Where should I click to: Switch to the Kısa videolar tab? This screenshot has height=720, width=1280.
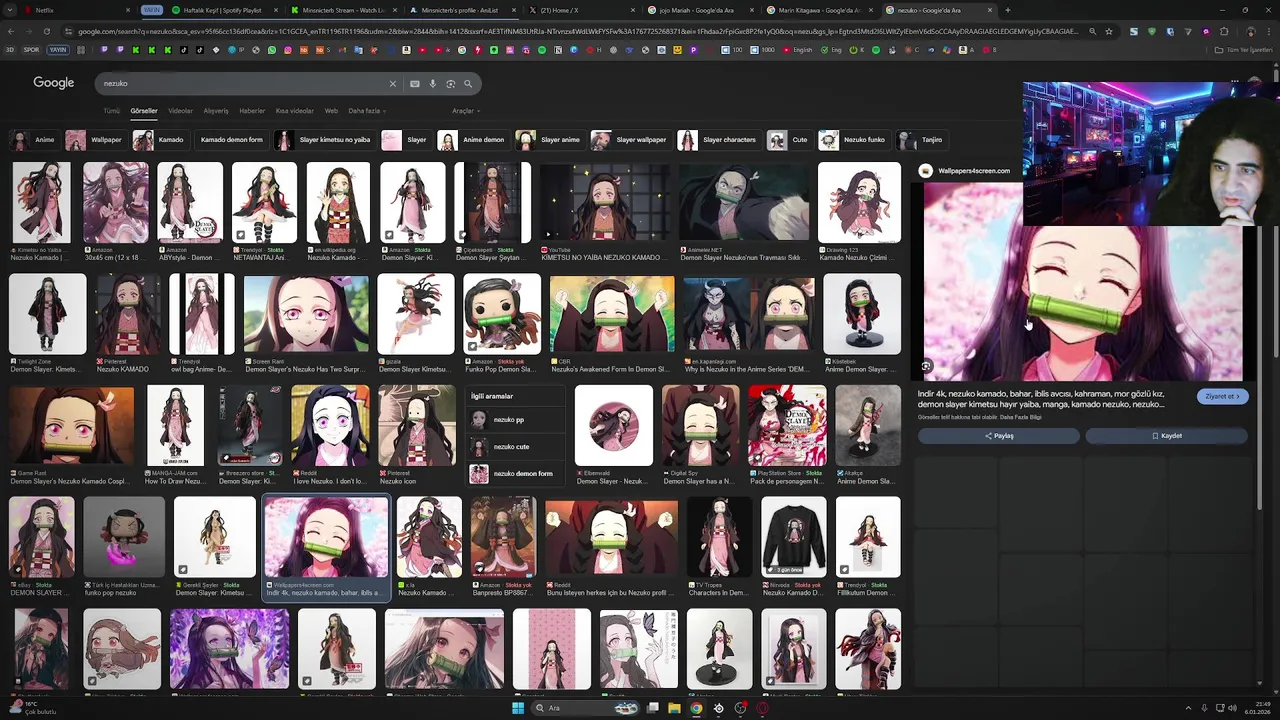pos(294,111)
